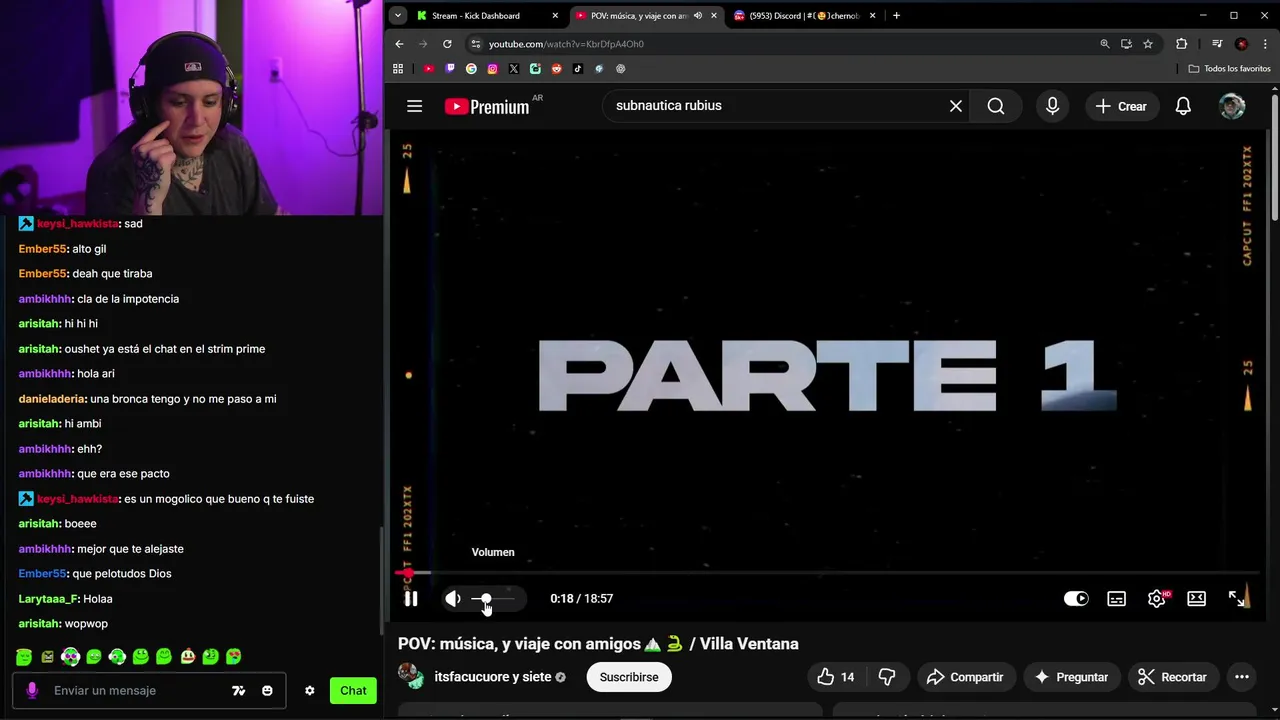Open the Chrome profile avatar
The height and width of the screenshot is (720, 1280).
pos(1241,44)
